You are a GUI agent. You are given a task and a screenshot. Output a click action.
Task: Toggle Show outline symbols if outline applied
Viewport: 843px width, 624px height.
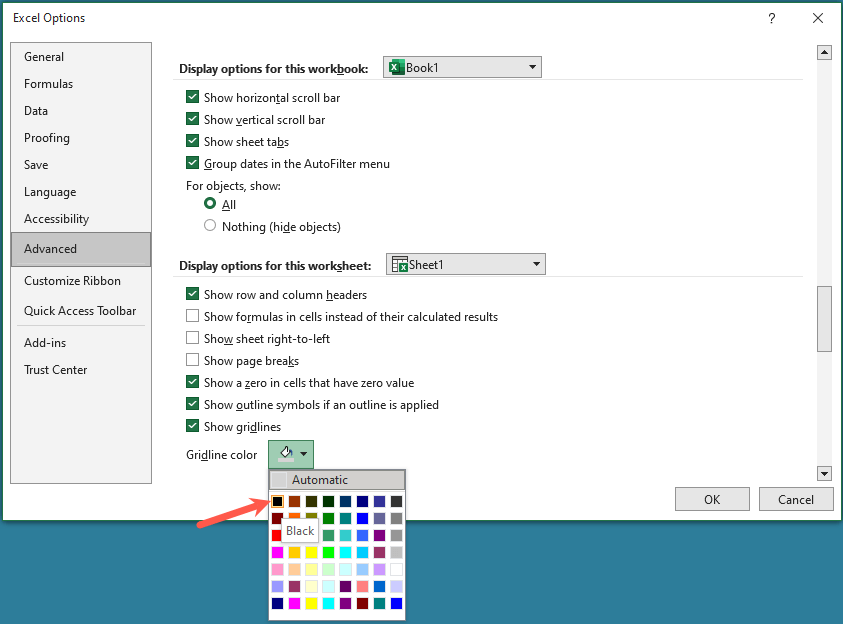(x=192, y=404)
